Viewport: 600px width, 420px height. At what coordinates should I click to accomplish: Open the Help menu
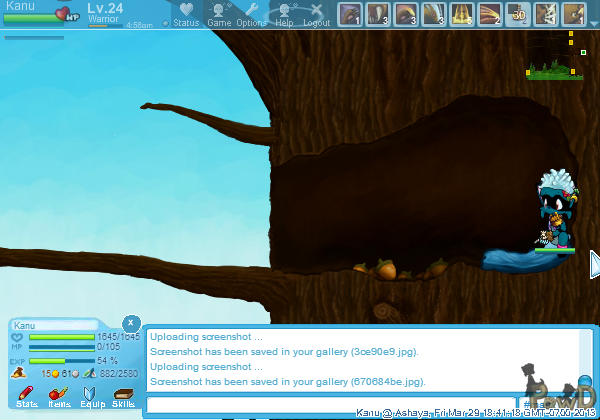click(x=284, y=15)
